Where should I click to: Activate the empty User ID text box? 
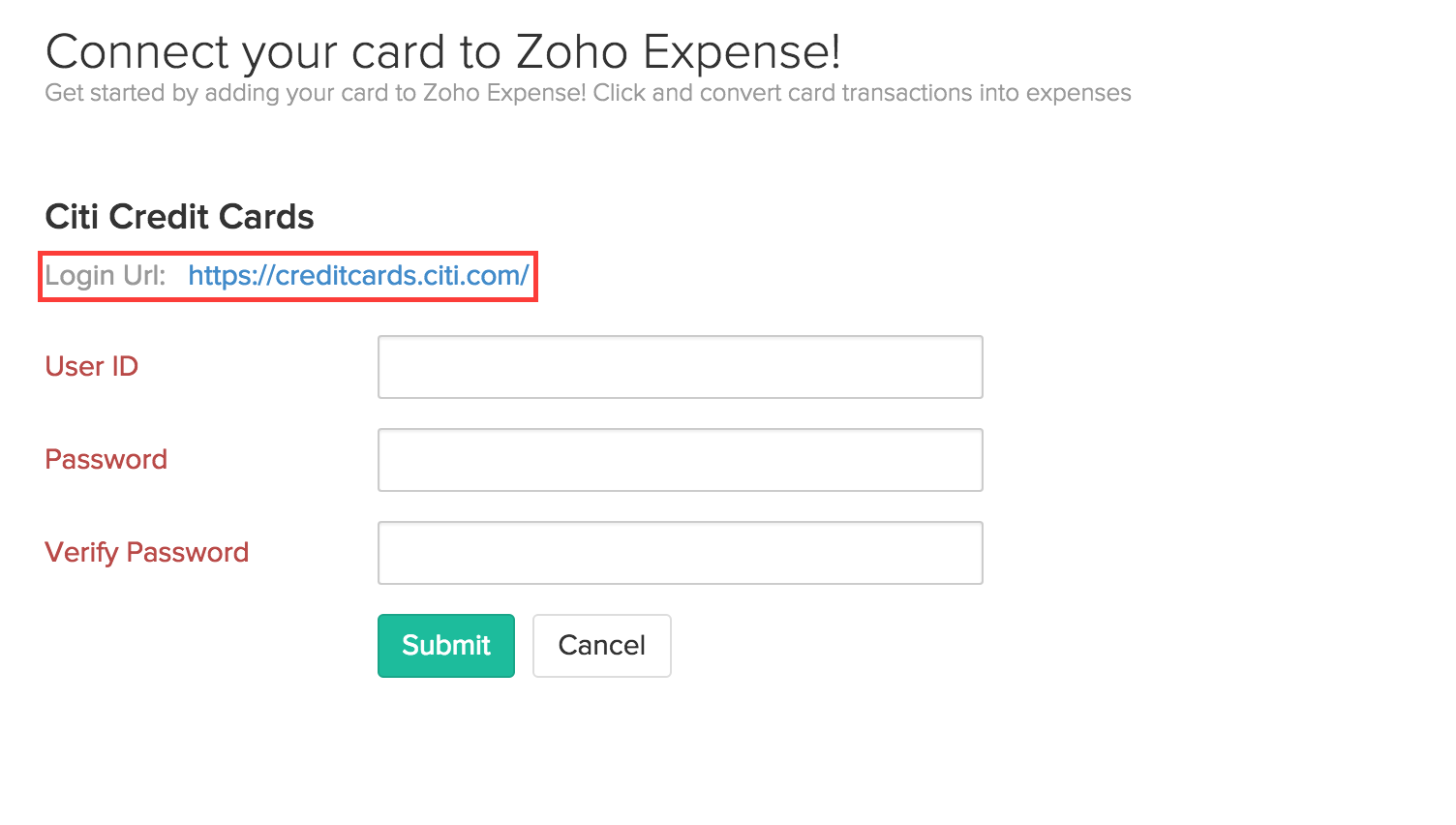680,366
